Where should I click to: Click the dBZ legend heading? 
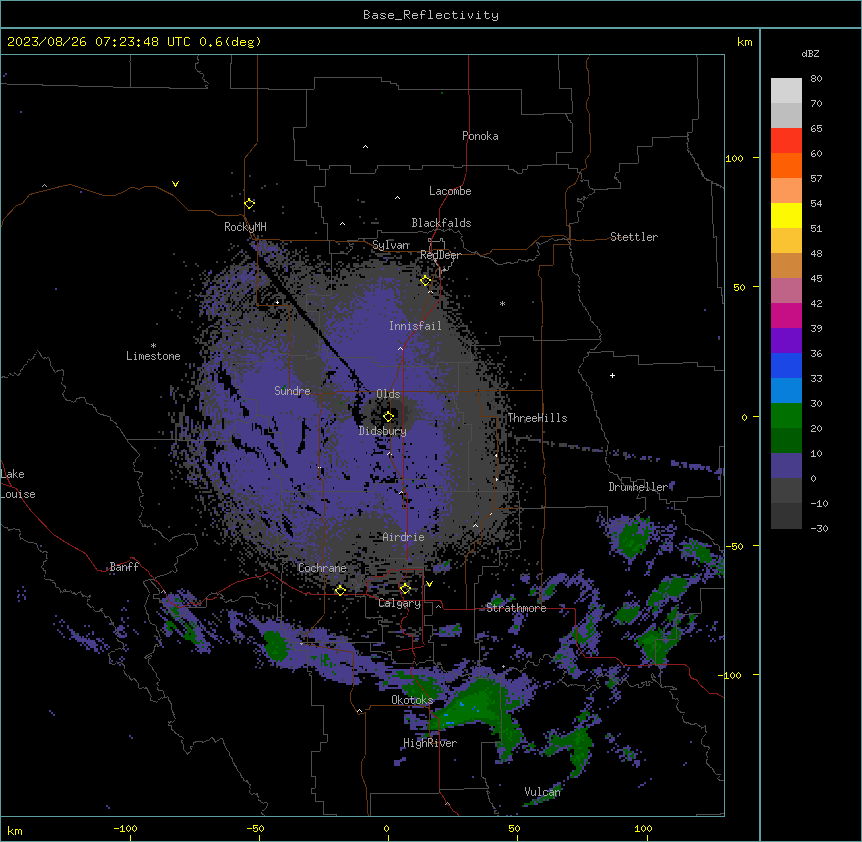coord(810,53)
